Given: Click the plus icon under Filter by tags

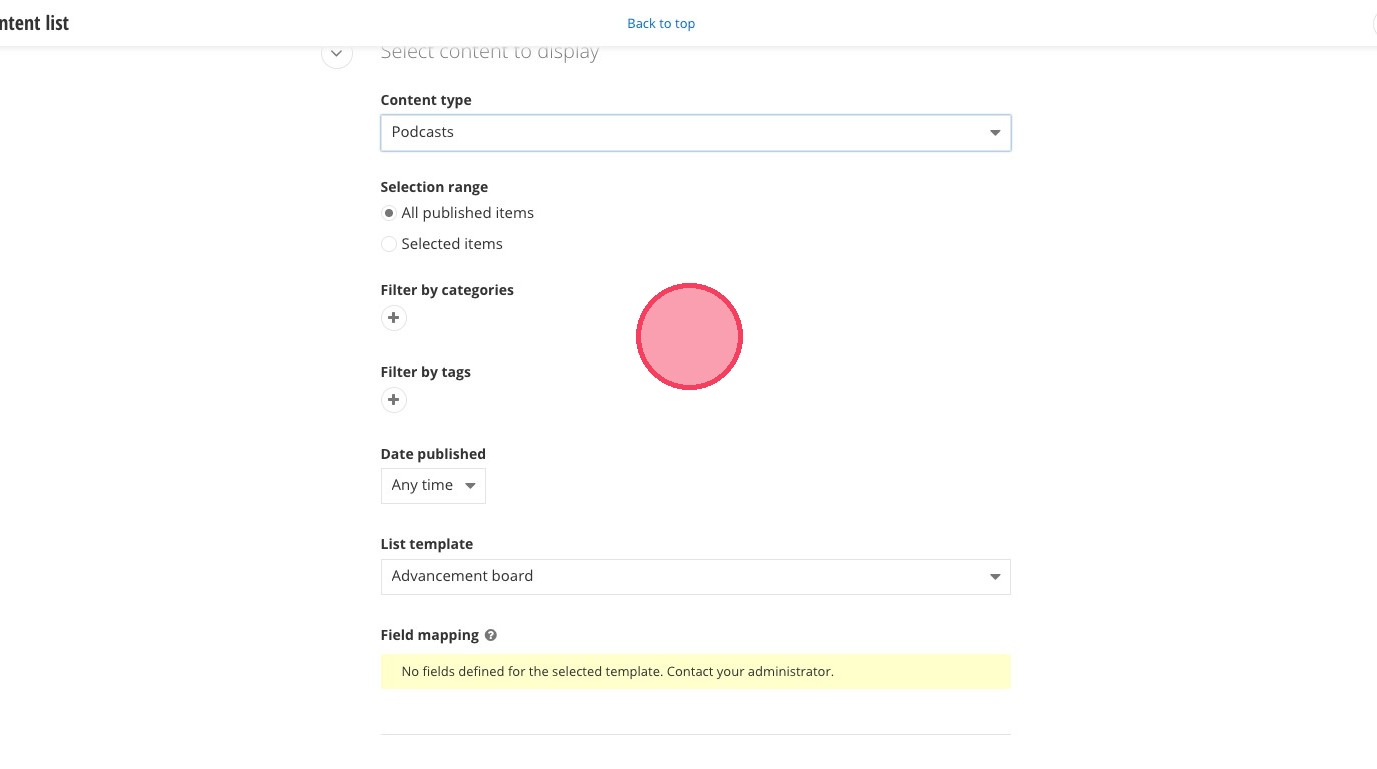Looking at the screenshot, I should (x=394, y=400).
